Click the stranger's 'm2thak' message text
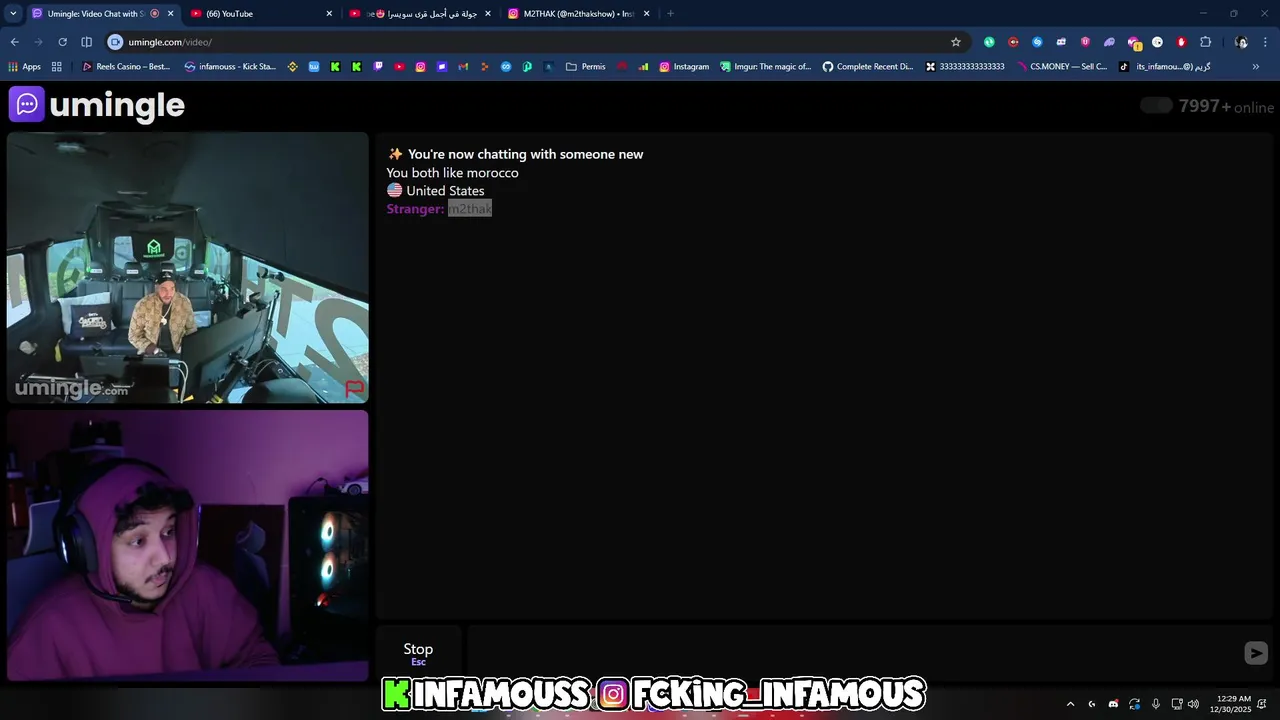 pyautogui.click(x=470, y=208)
